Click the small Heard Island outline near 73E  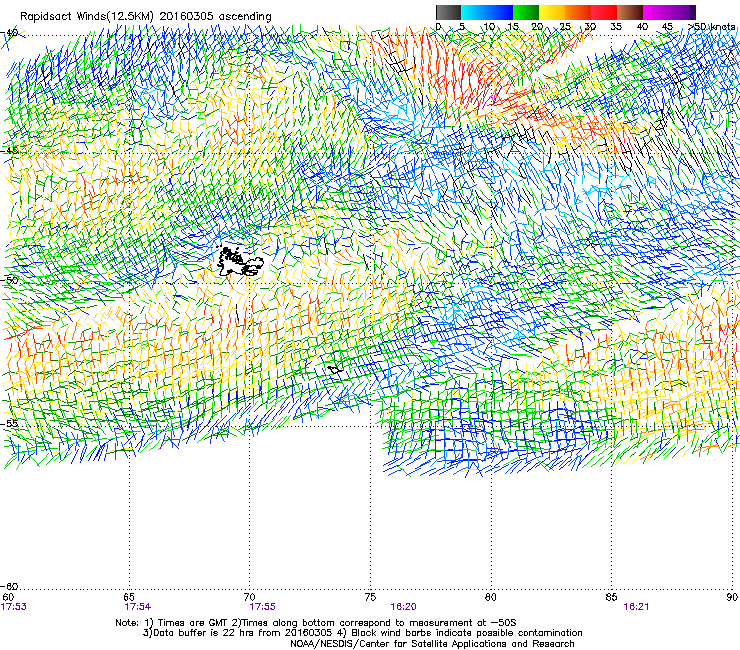(x=335, y=369)
